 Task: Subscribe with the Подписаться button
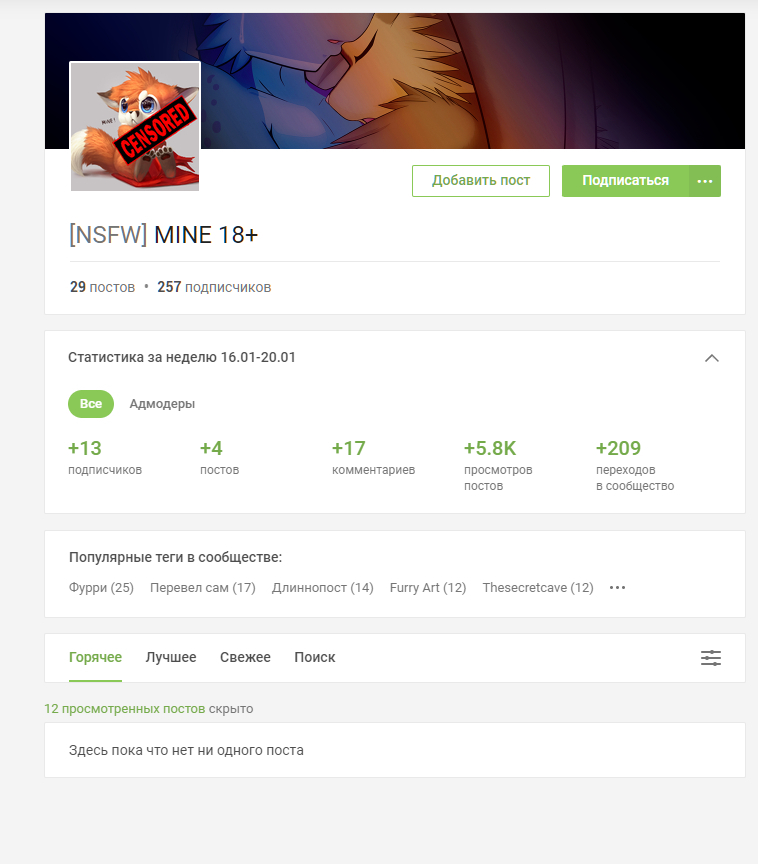point(625,181)
